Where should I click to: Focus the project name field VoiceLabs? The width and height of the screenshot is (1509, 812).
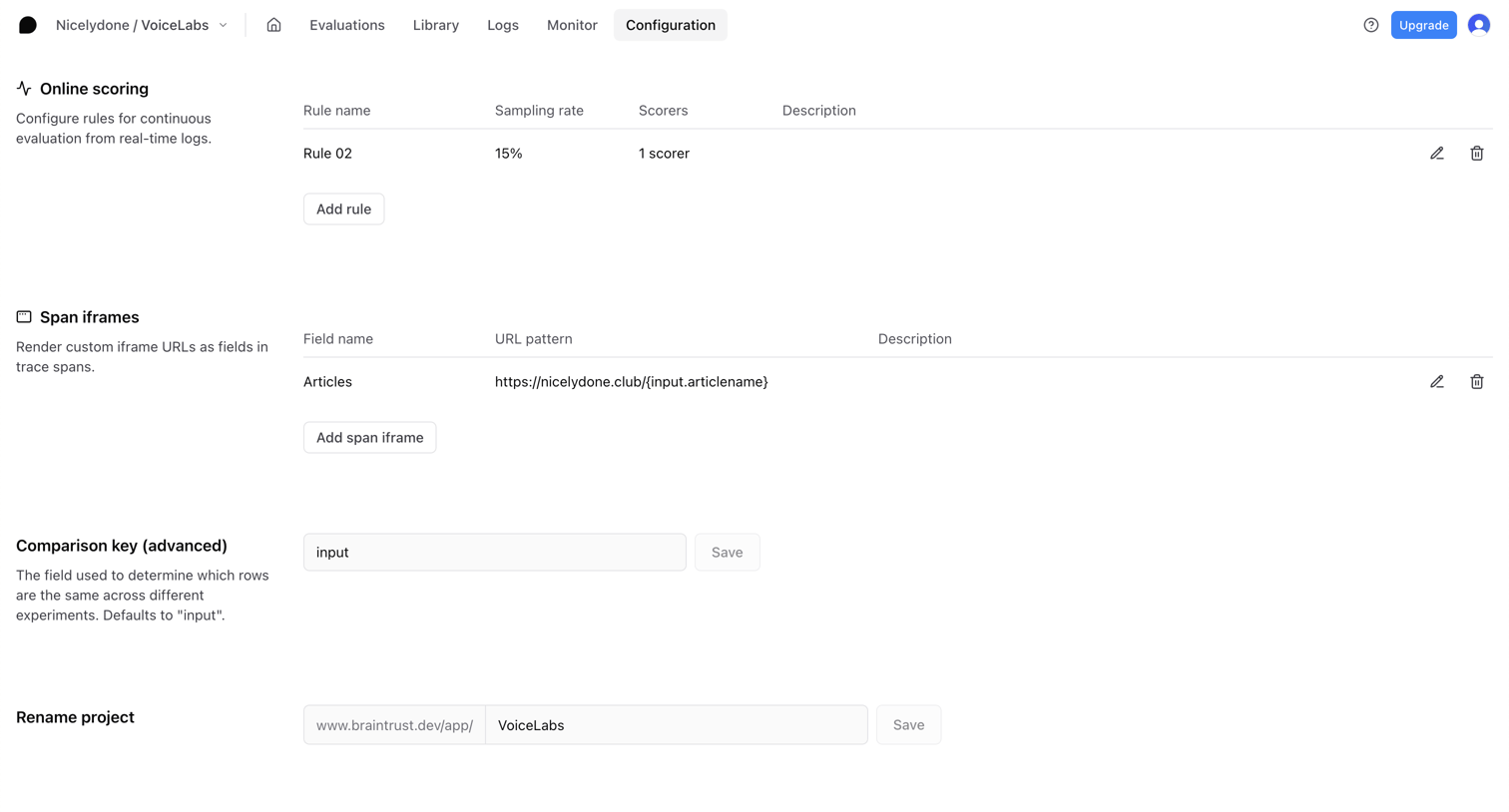(676, 725)
